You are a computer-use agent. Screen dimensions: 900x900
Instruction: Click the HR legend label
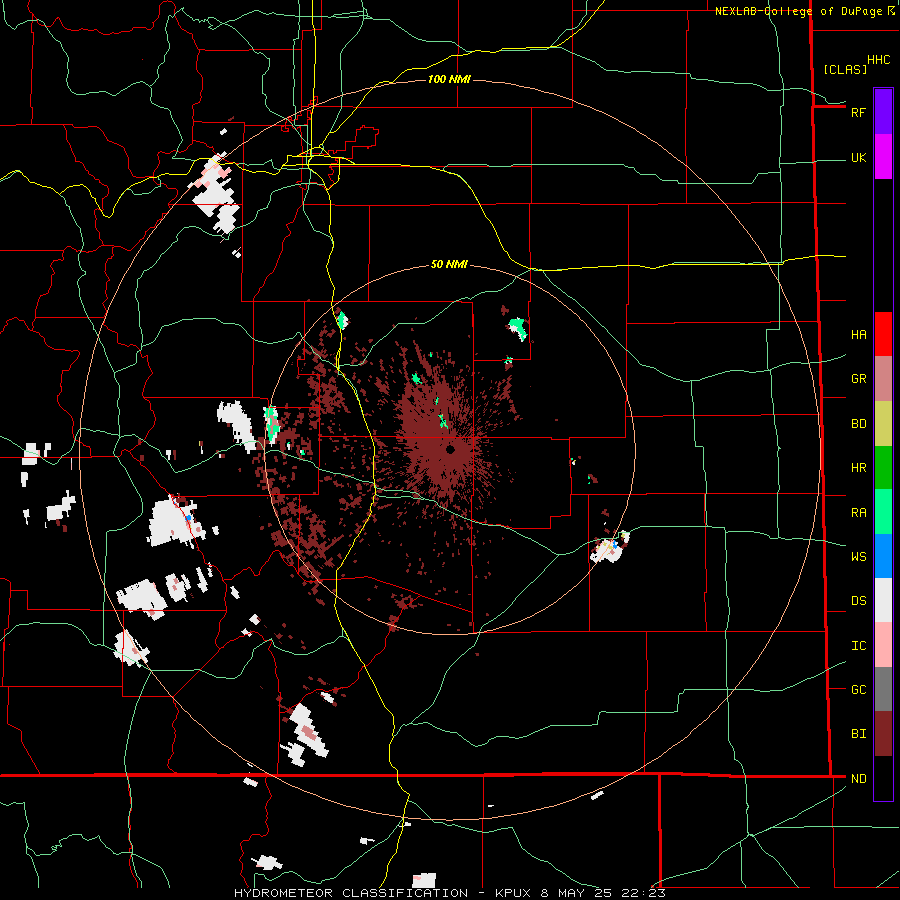tap(858, 468)
